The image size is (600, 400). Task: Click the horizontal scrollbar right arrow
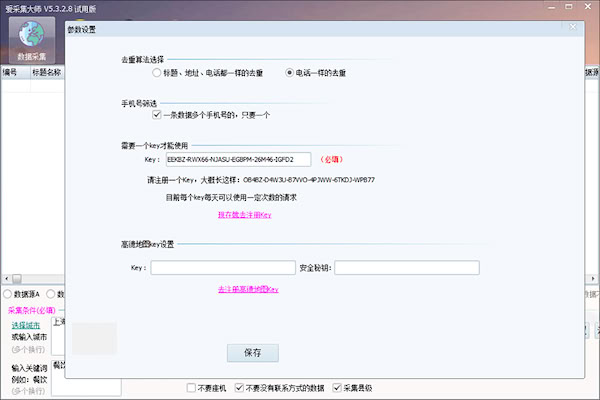tap(593, 278)
